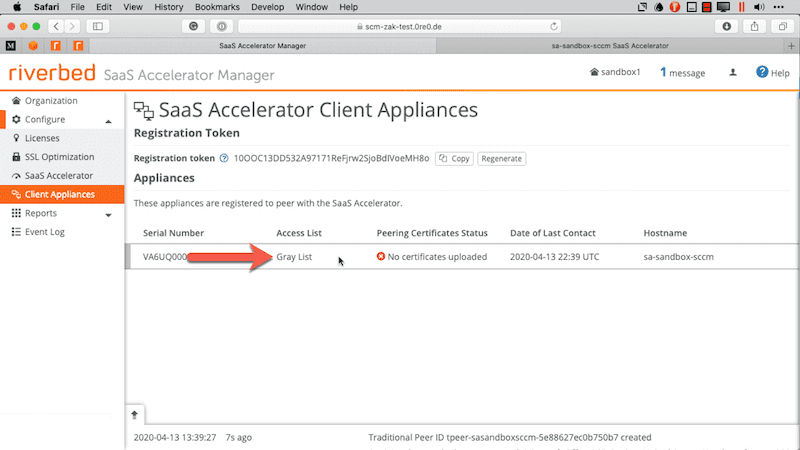The height and width of the screenshot is (450, 800).
Task: Open the Organization page in sidebar
Action: (51, 101)
